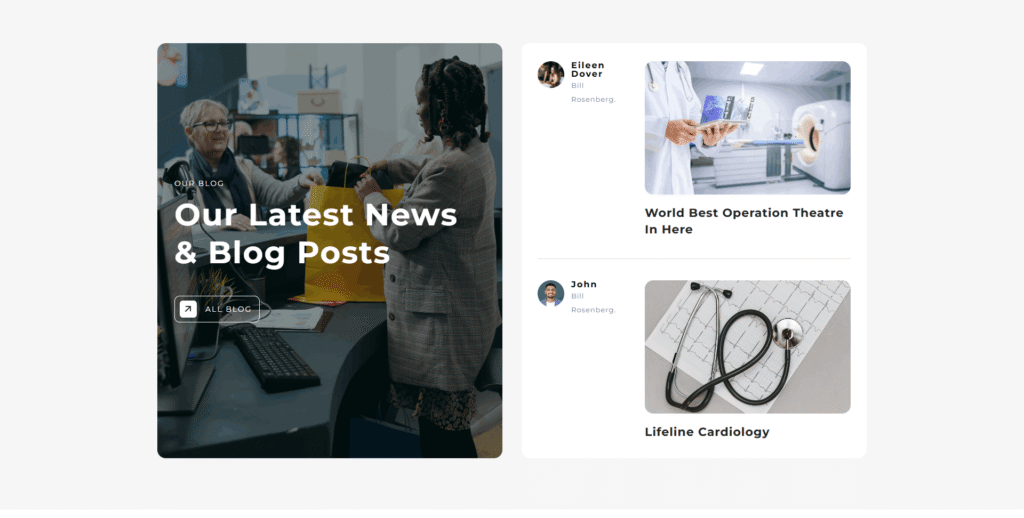Click the black keyboard in hero photo
The image size is (1024, 518).
click(x=276, y=358)
